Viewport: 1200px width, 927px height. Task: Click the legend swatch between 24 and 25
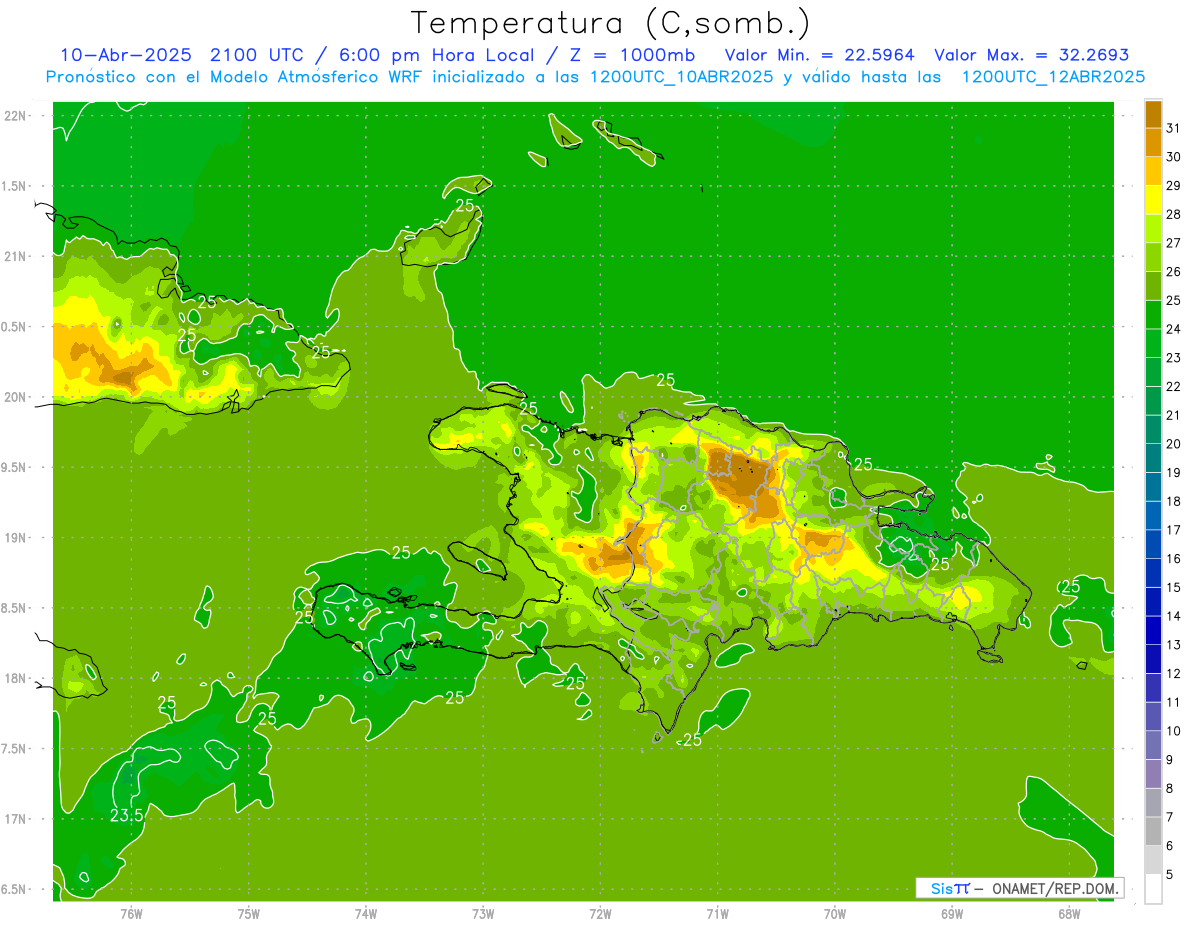point(1153,314)
